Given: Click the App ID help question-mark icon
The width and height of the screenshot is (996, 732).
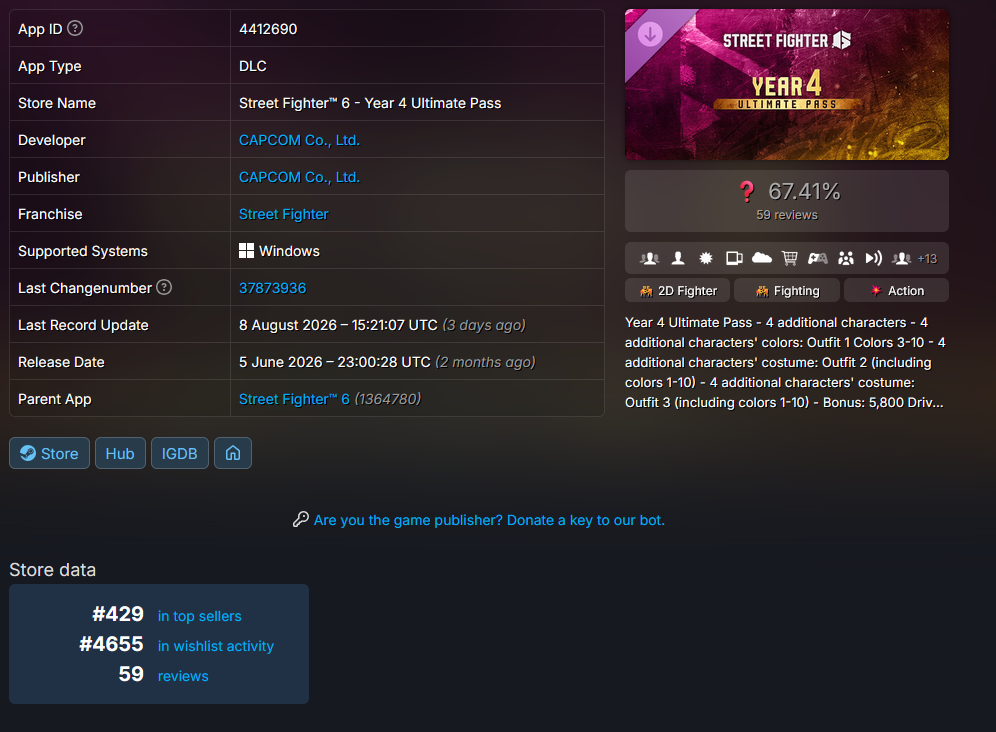Looking at the screenshot, I should (75, 28).
